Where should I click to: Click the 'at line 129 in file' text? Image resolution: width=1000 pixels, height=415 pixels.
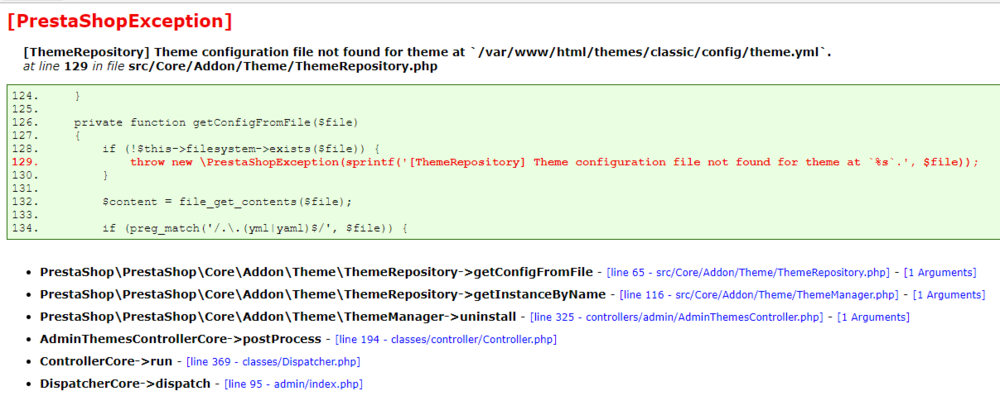(74, 66)
